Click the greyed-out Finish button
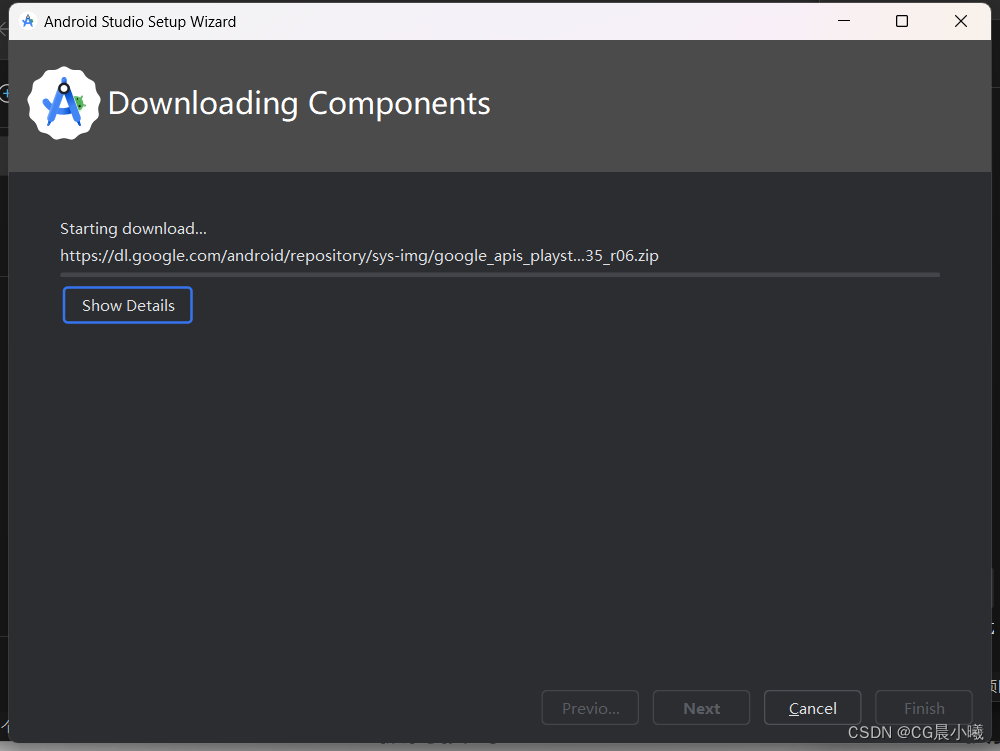The height and width of the screenshot is (751, 1000). 924,708
